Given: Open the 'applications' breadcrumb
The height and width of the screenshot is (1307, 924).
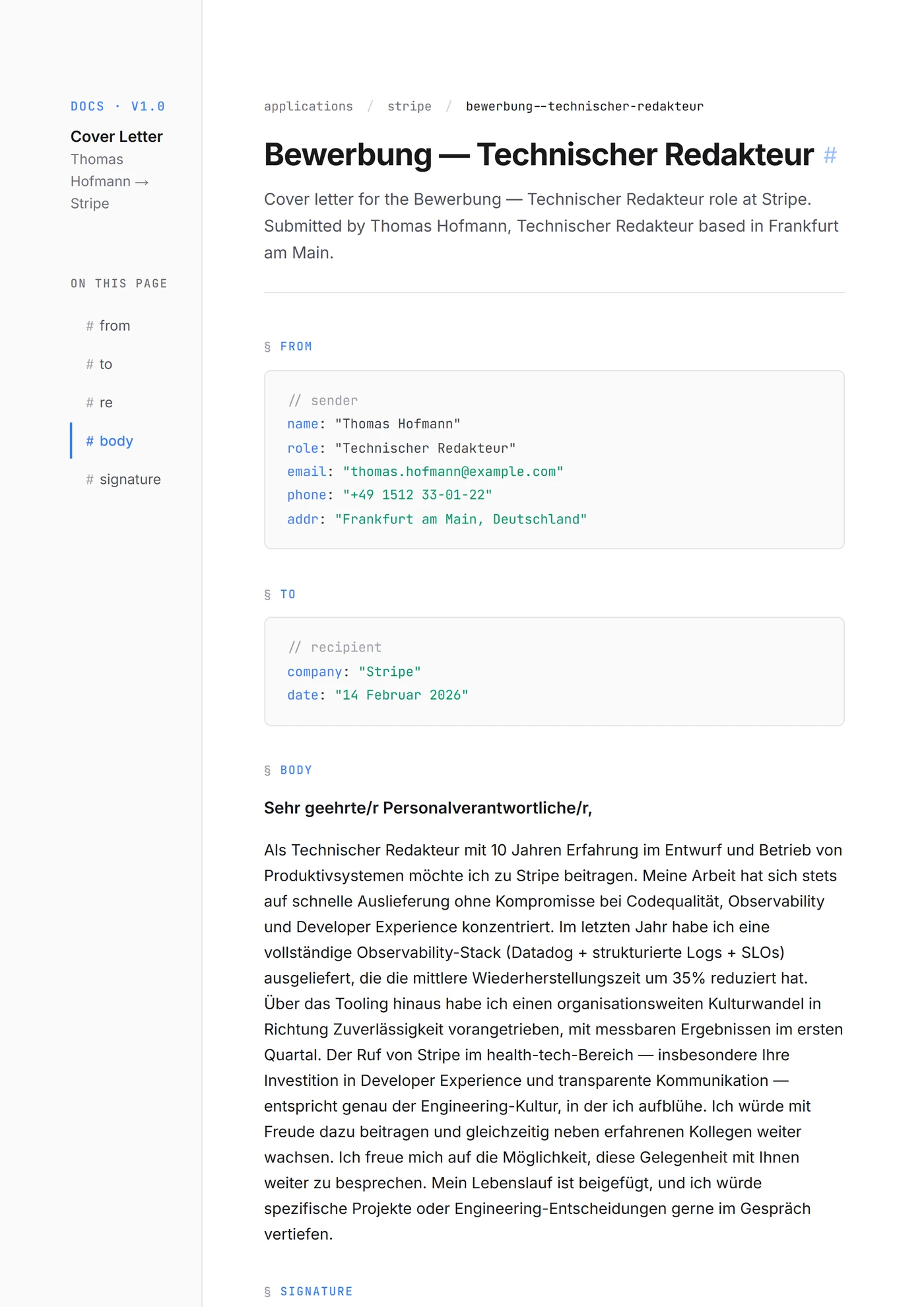Looking at the screenshot, I should tap(308, 106).
